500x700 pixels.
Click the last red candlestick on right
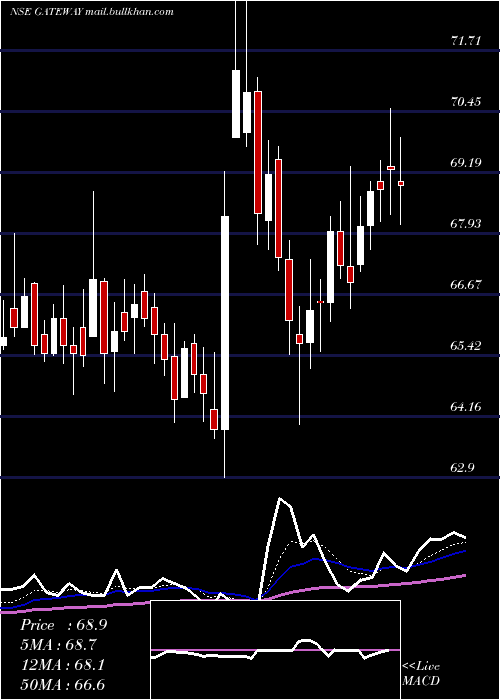[401, 183]
